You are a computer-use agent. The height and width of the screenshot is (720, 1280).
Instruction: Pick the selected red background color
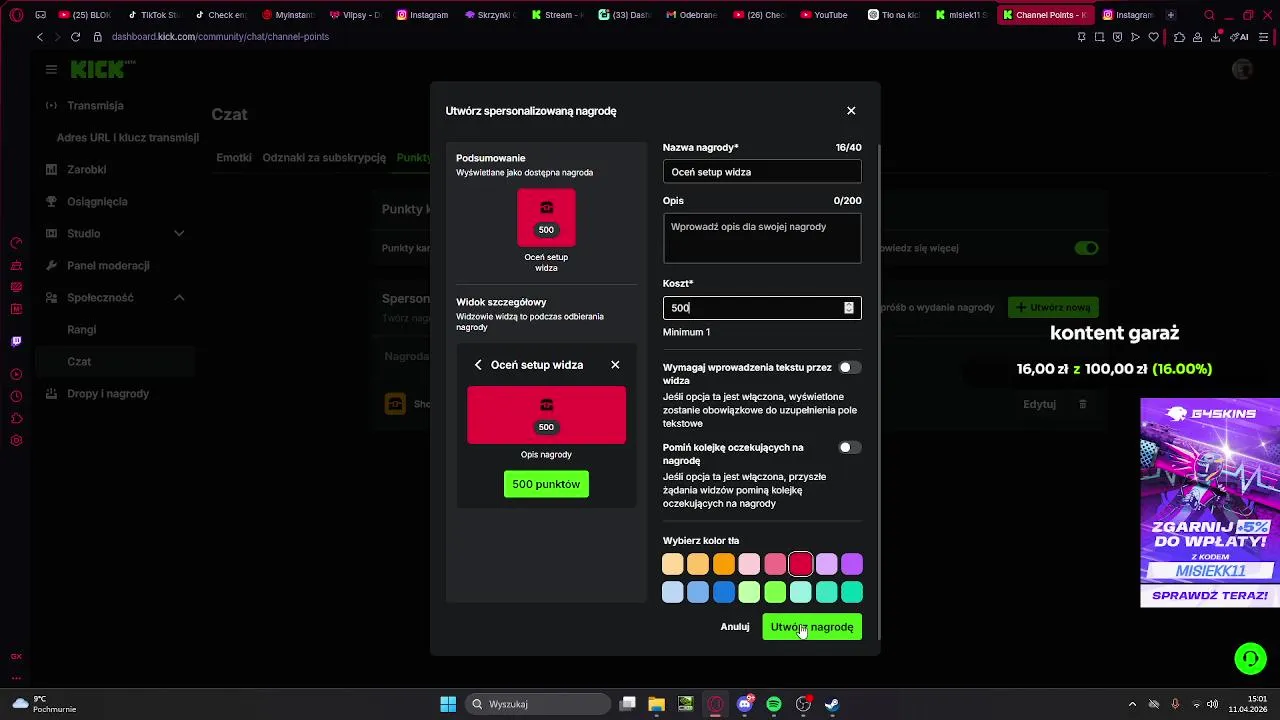pyautogui.click(x=800, y=565)
